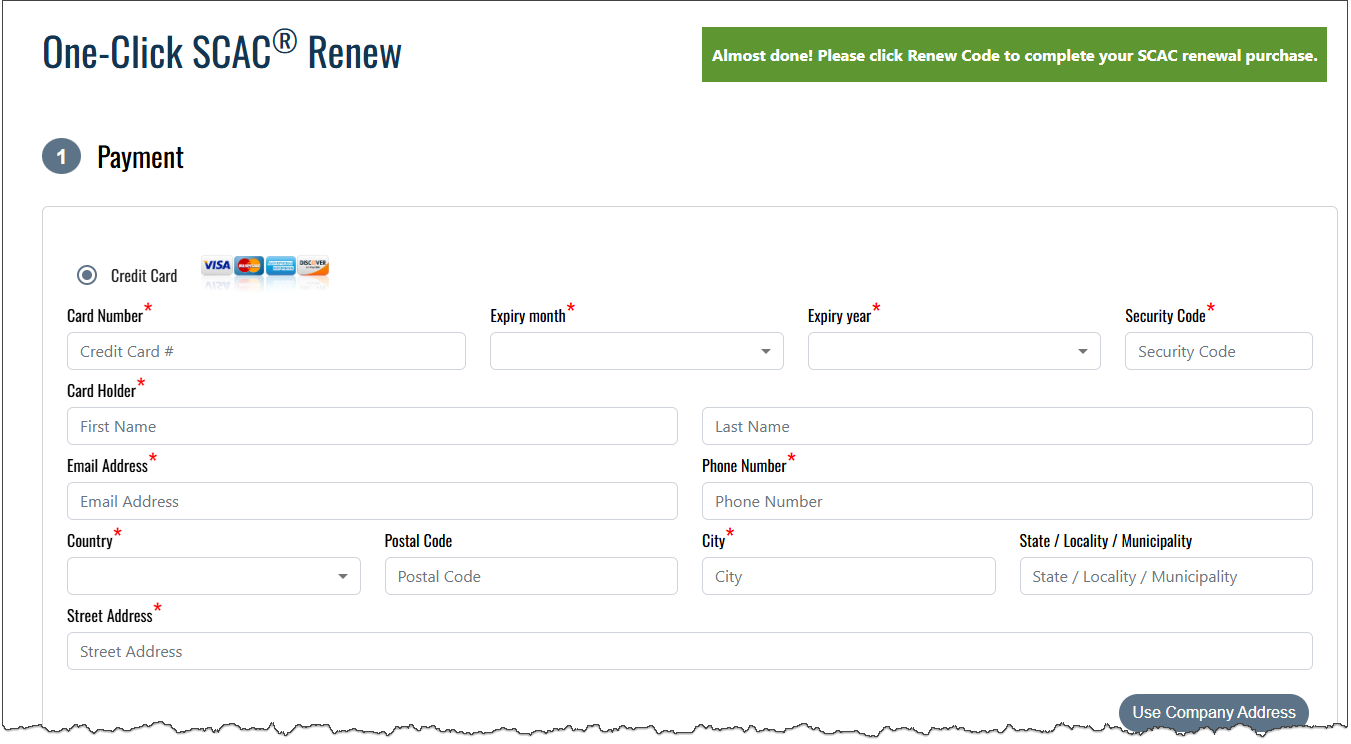1351x744 pixels.
Task: Focus the Credit Card # field
Action: (266, 351)
